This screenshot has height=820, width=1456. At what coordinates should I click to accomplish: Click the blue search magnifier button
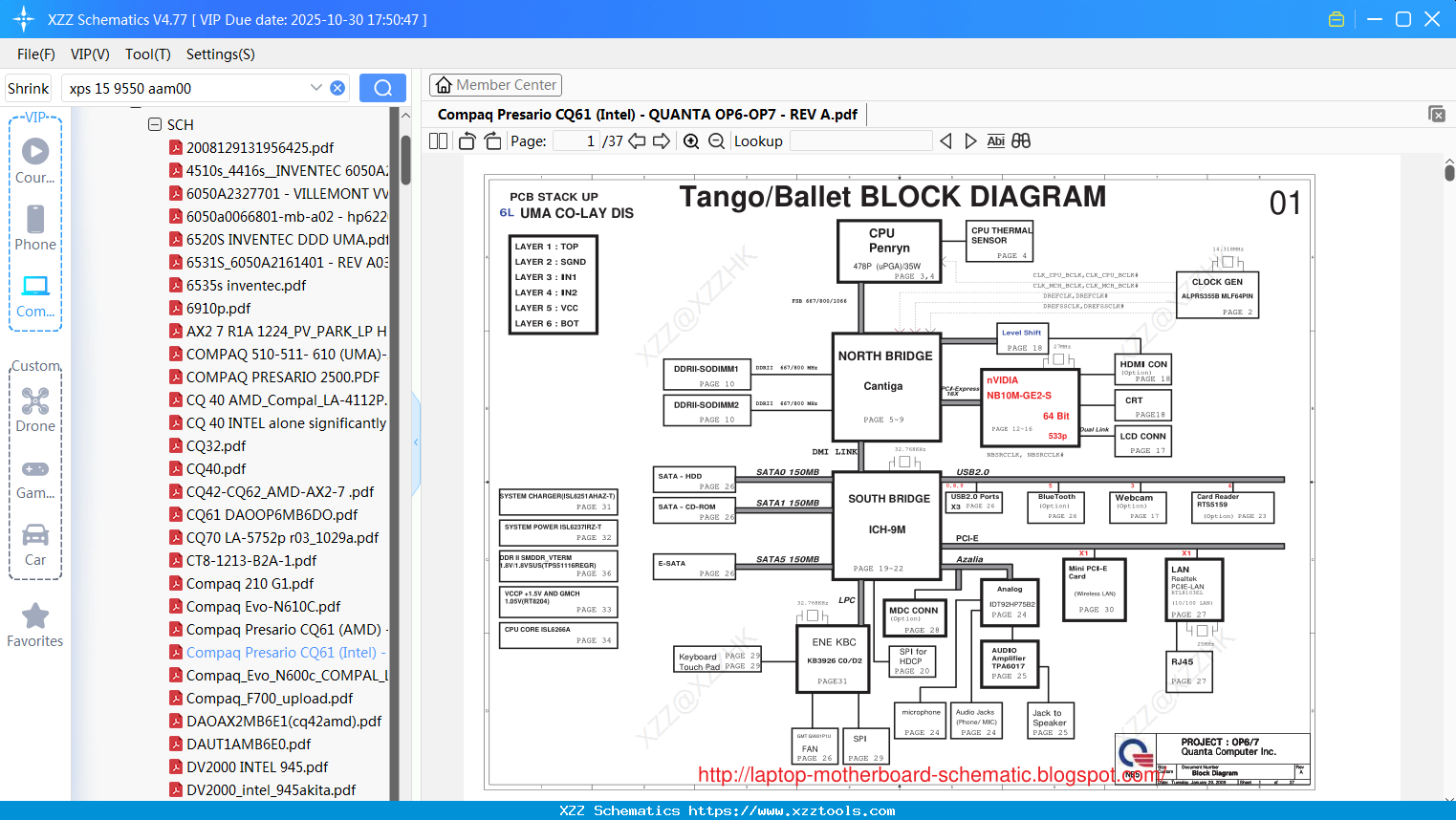pyautogui.click(x=382, y=88)
